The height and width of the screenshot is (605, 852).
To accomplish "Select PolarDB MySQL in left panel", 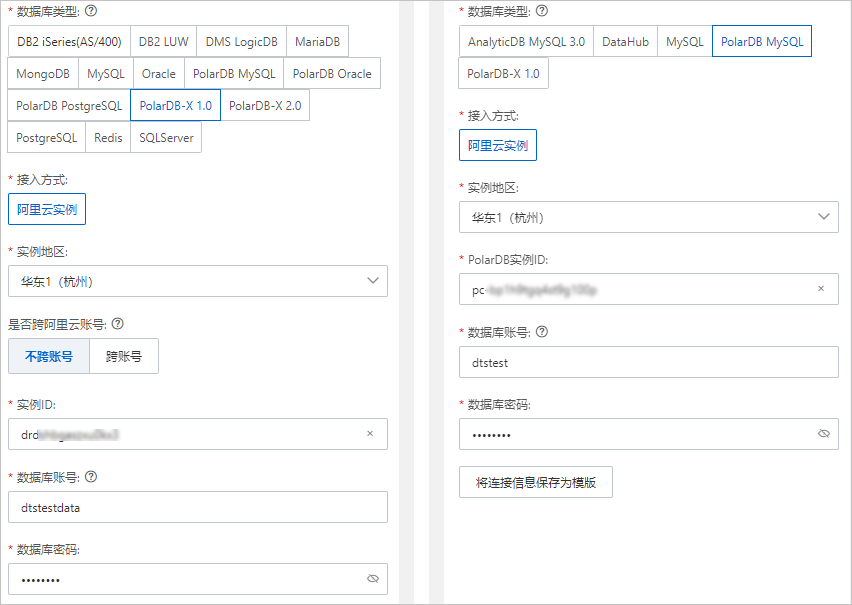I will (234, 73).
